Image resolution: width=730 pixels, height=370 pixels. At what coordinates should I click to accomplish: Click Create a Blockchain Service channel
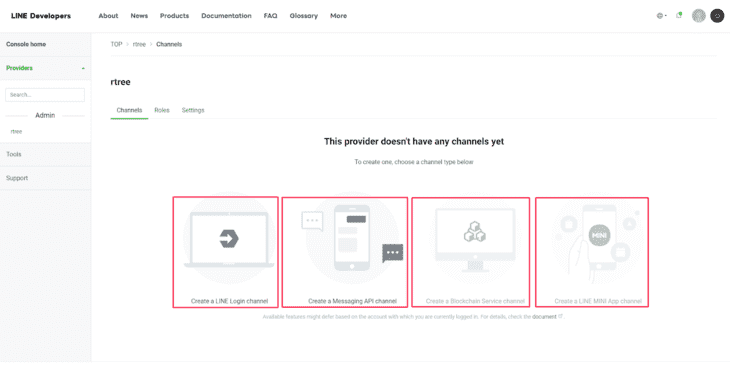[x=475, y=301]
